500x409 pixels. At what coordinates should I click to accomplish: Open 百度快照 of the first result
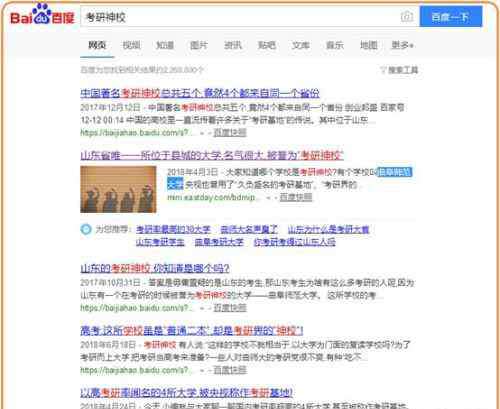230,132
